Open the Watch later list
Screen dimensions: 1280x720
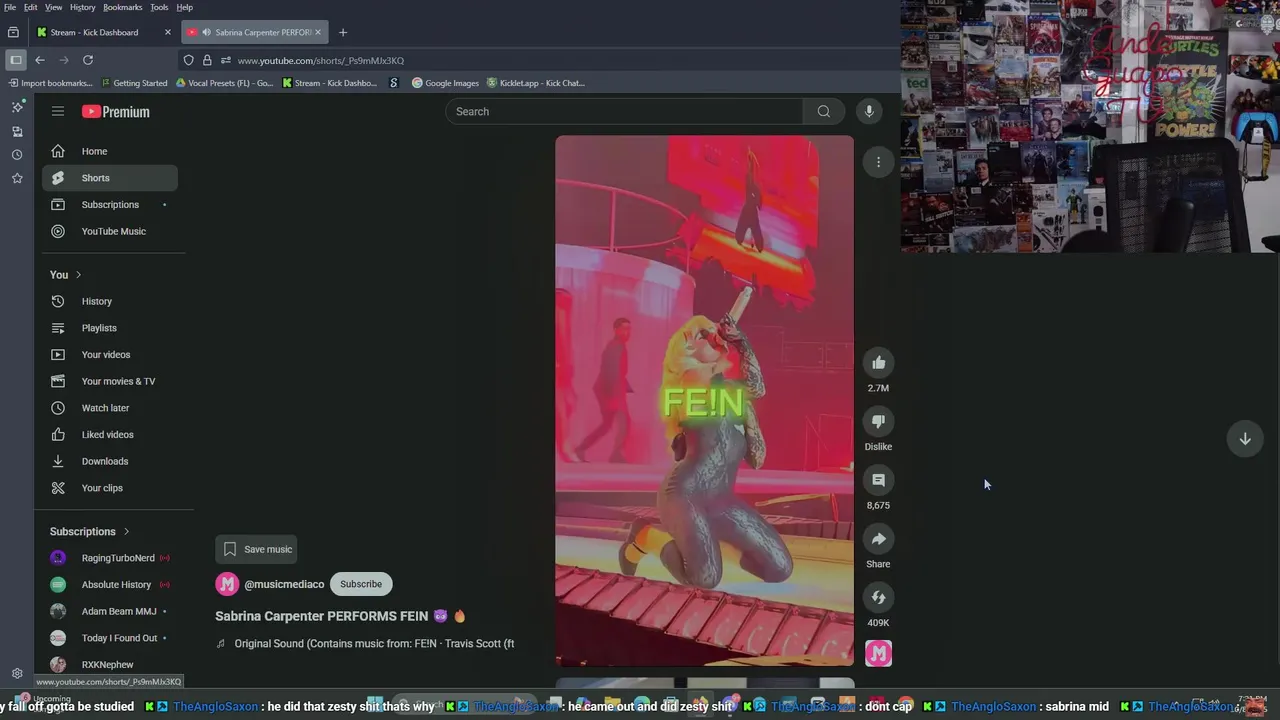coord(110,408)
